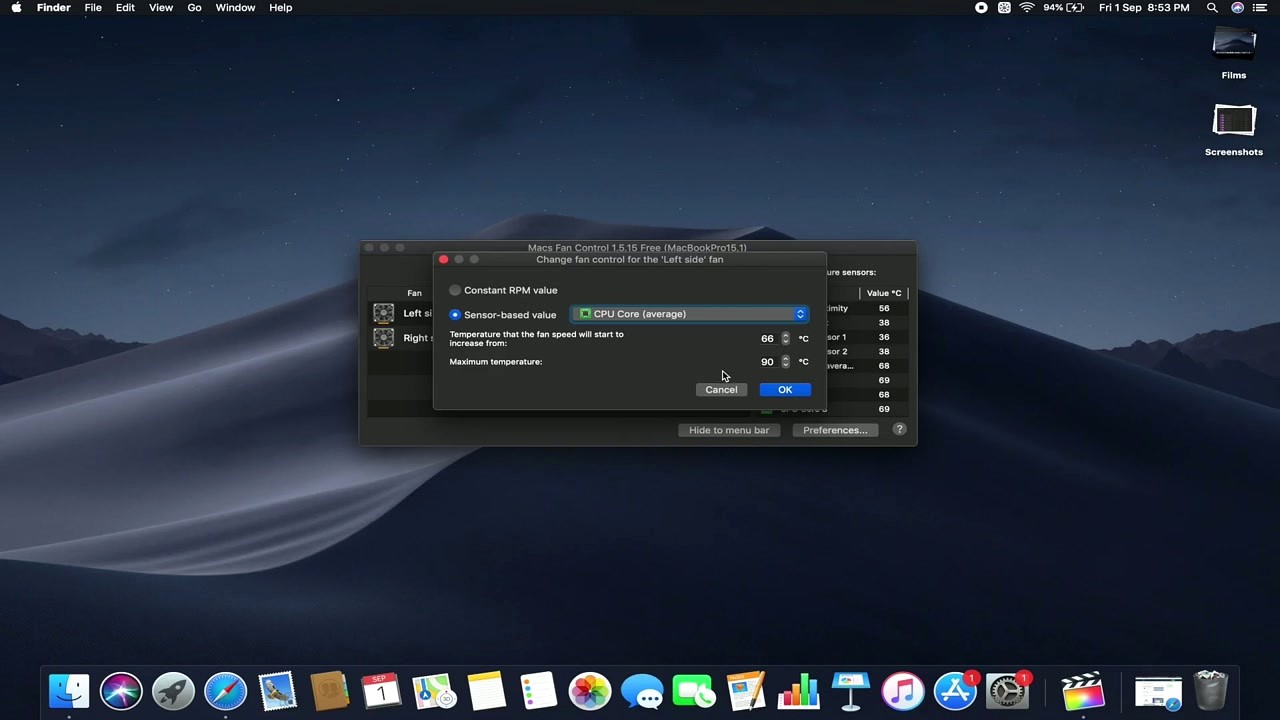Image resolution: width=1280 pixels, height=720 pixels.
Task: Click the CPU chip icon in the sensor selector
Action: click(585, 314)
